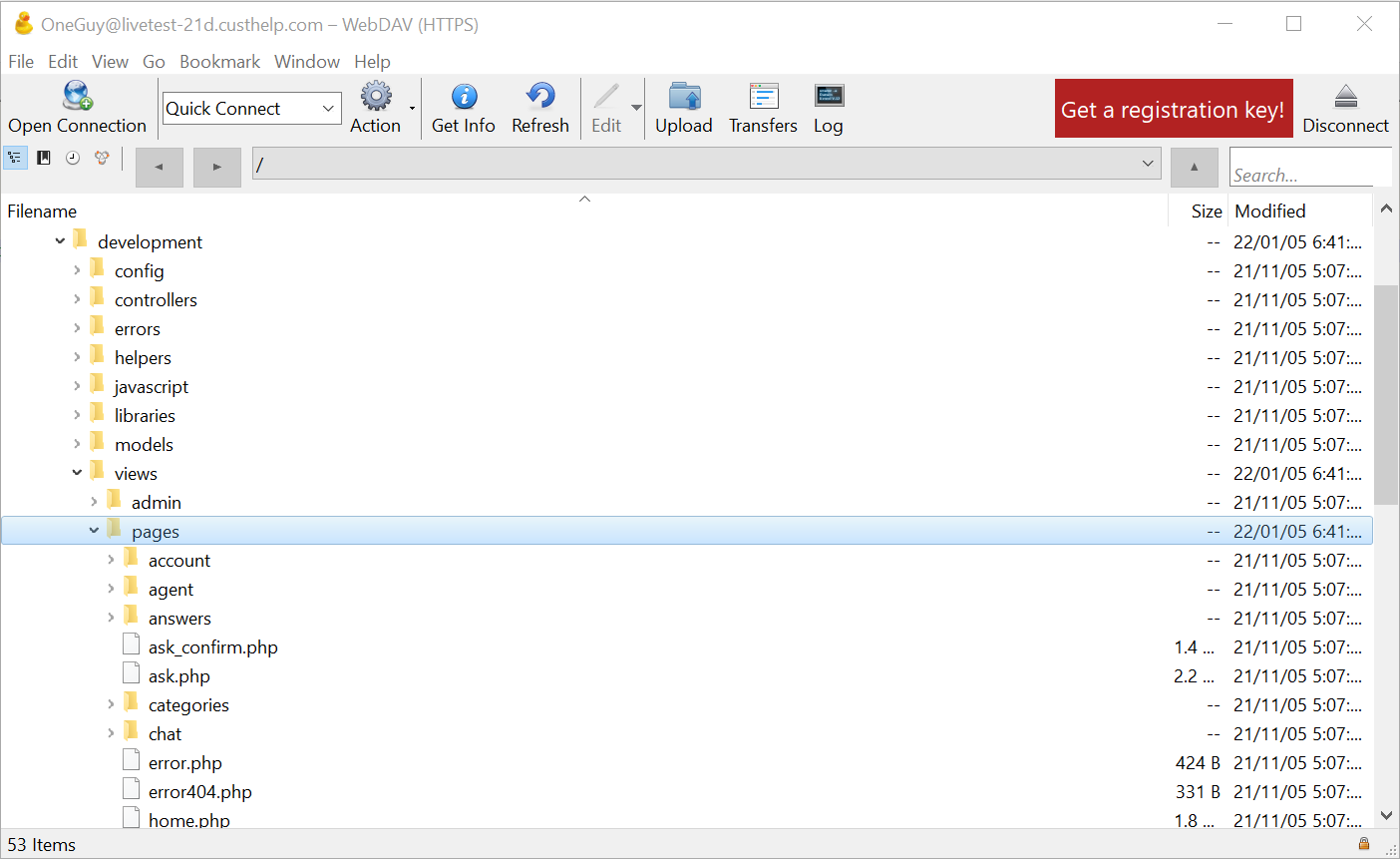Click the lock icon in status bar

pos(1364,844)
